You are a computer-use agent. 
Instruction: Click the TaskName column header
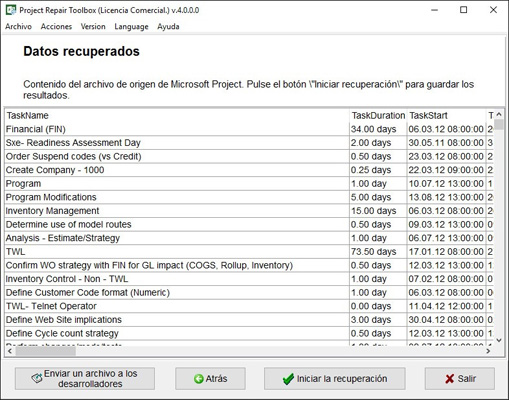[x=177, y=115]
